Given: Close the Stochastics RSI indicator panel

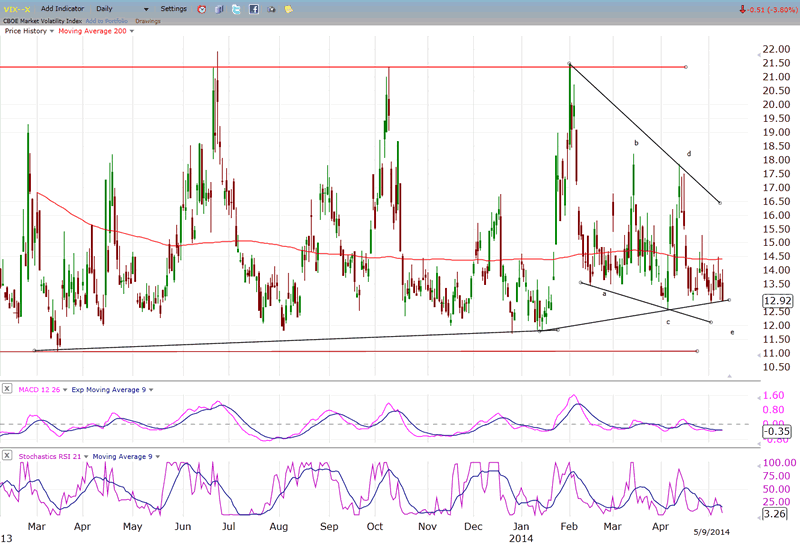Looking at the screenshot, I should (x=7, y=456).
